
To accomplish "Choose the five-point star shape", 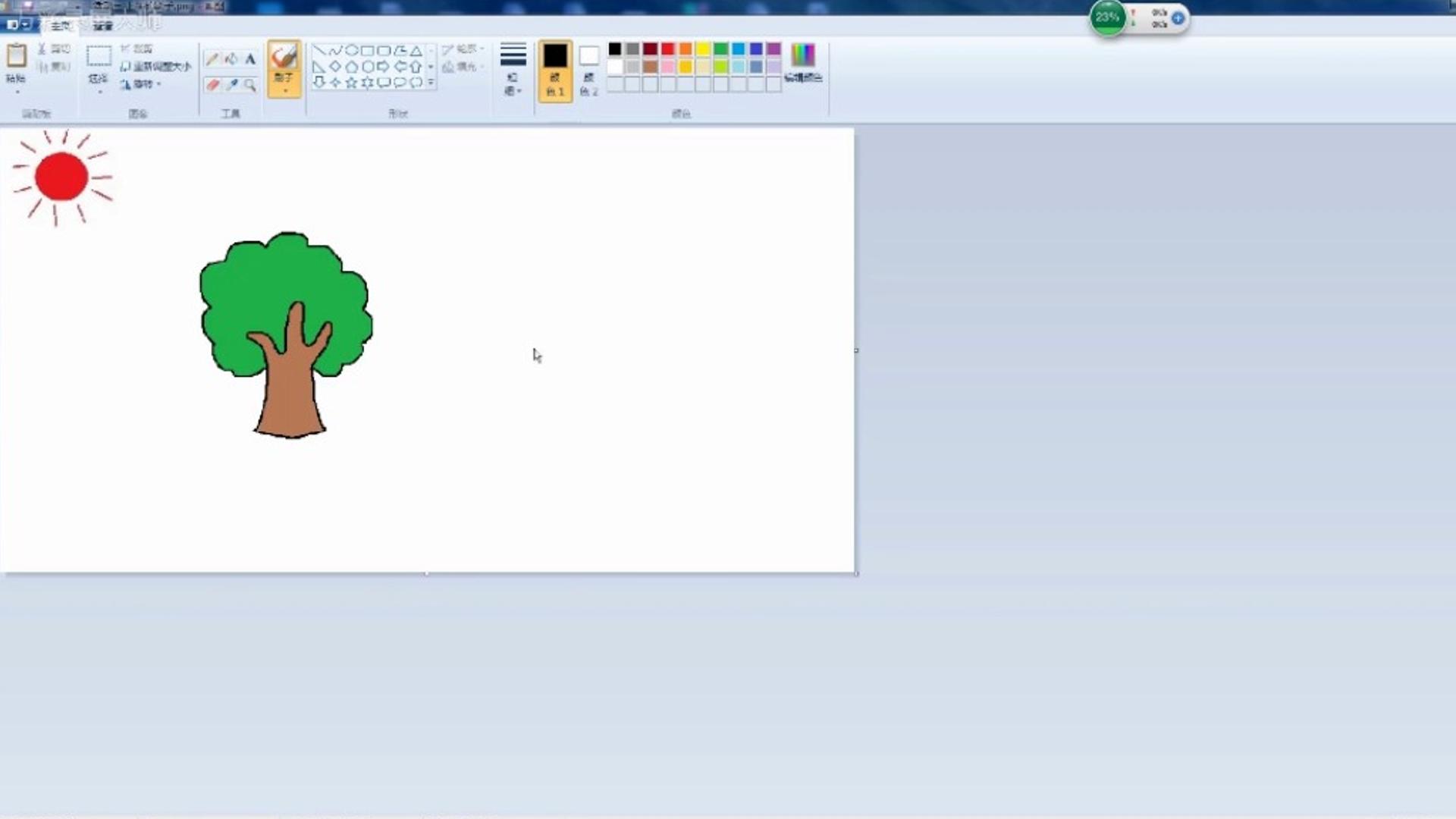I will tap(351, 83).
